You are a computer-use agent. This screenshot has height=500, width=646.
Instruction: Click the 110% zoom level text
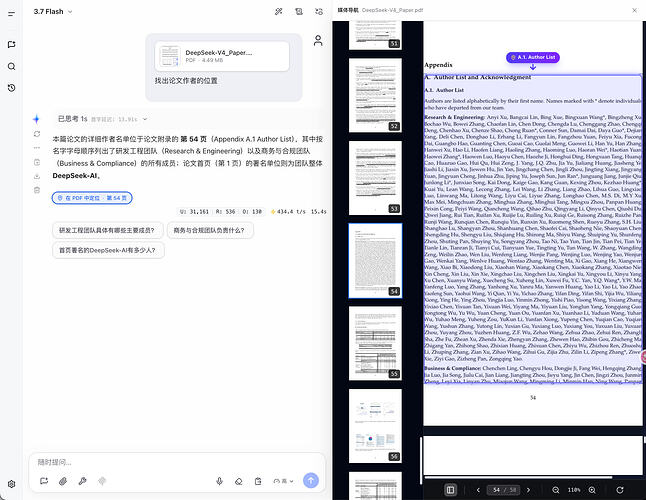tap(574, 490)
